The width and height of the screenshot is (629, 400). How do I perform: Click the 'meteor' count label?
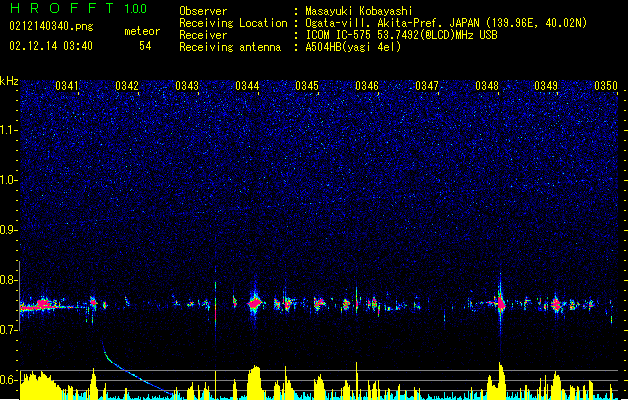142,31
